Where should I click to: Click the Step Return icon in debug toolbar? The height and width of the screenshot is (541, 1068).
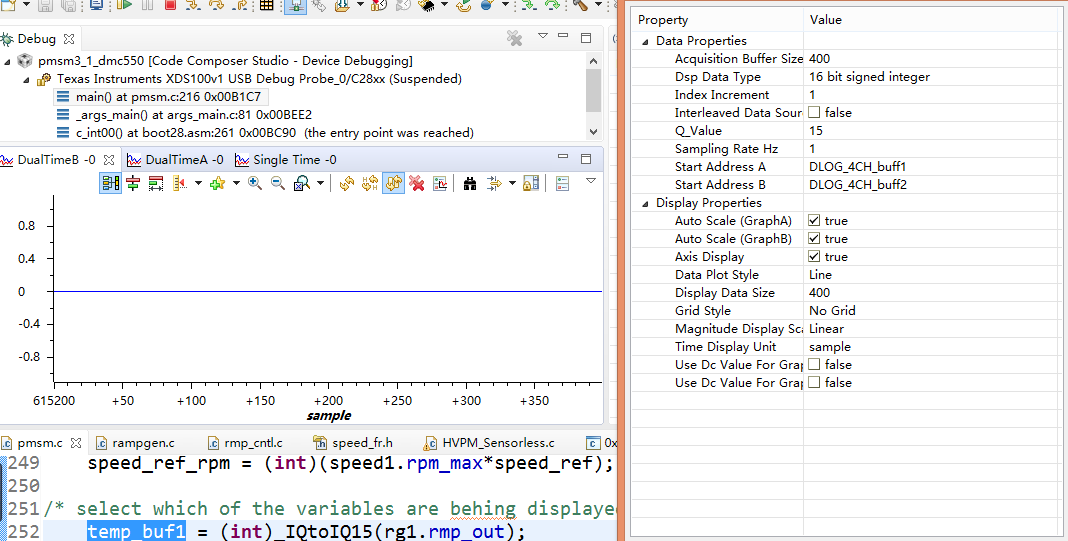pos(240,5)
